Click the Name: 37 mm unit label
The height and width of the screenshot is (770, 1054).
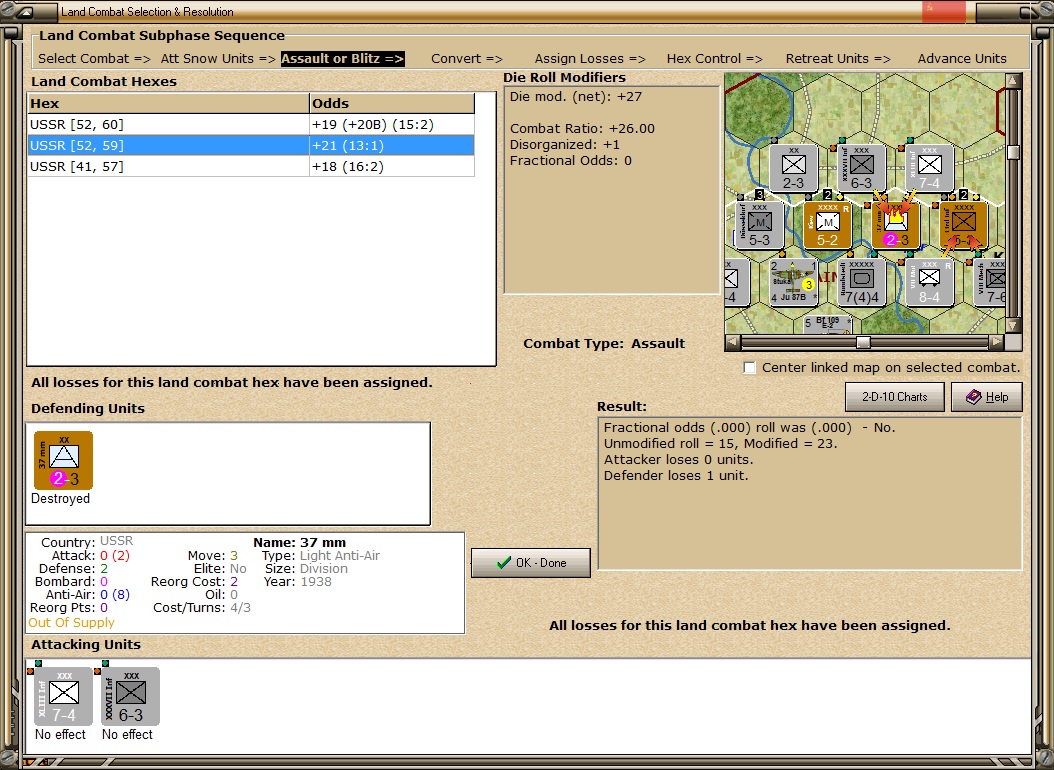tap(300, 542)
